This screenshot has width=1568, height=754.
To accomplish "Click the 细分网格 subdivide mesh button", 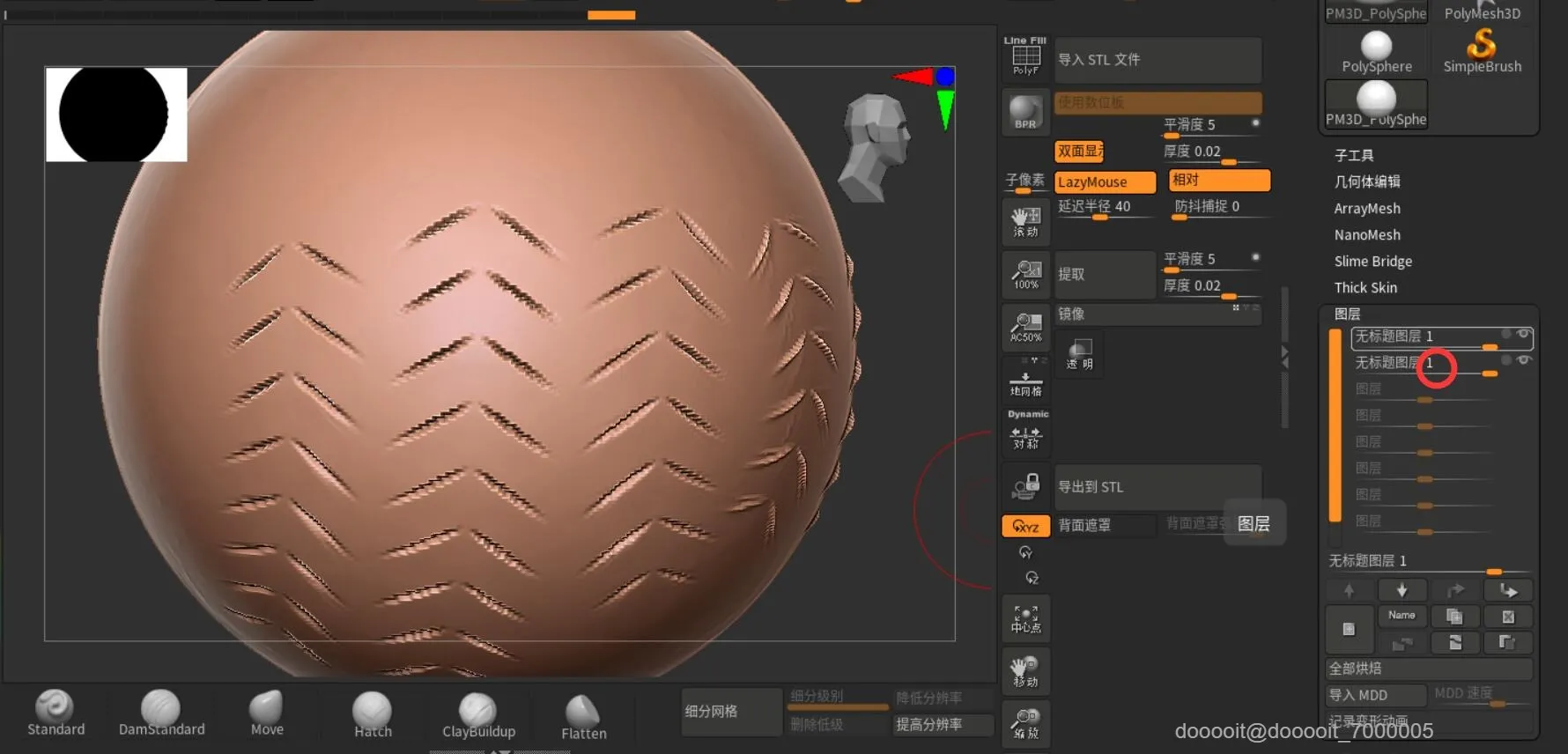I will coord(731,712).
